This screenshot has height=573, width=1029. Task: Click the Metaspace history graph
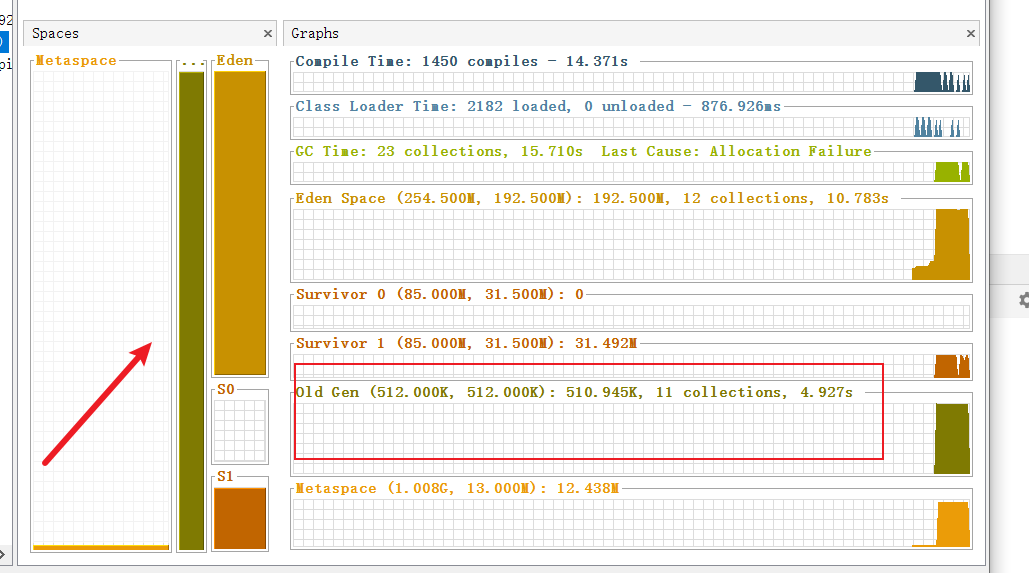point(630,523)
